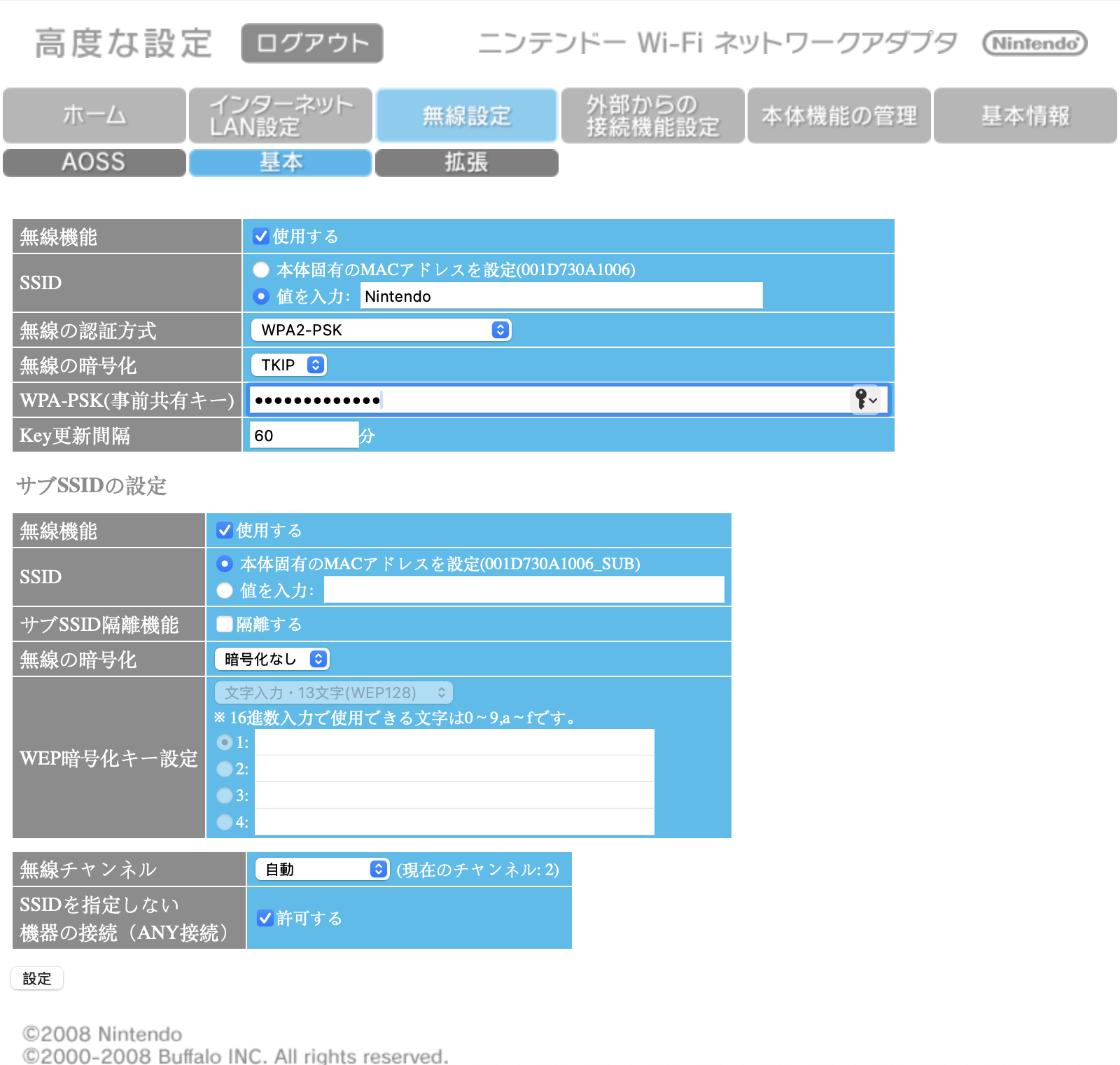
Task: Click the ニンテンドー Wi-Fi ネットワークアダプタ title
Action: [717, 43]
